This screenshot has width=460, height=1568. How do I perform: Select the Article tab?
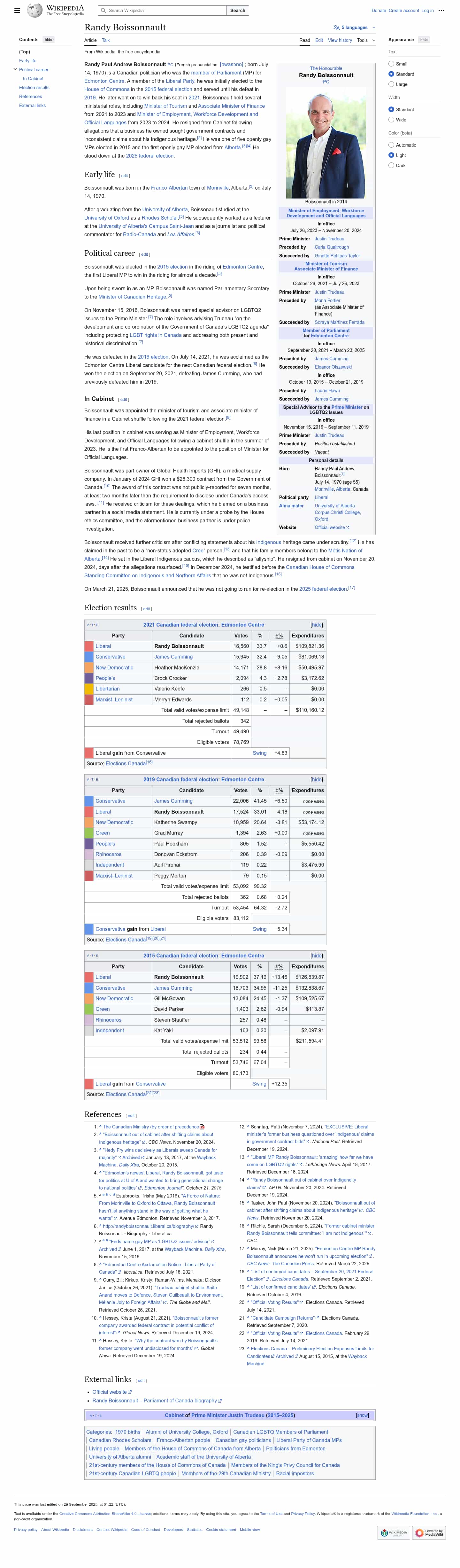pos(90,40)
